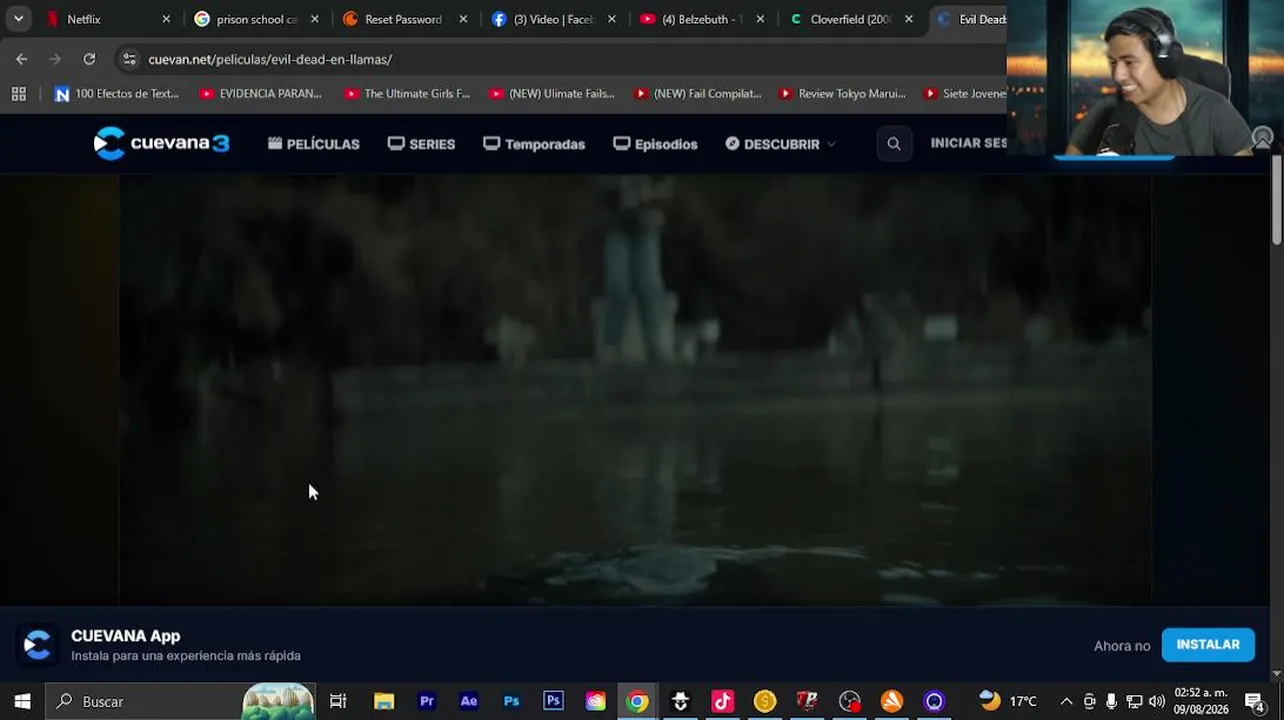The image size is (1284, 720).
Task: Open the apps grid in bookmarks bar
Action: (18, 94)
